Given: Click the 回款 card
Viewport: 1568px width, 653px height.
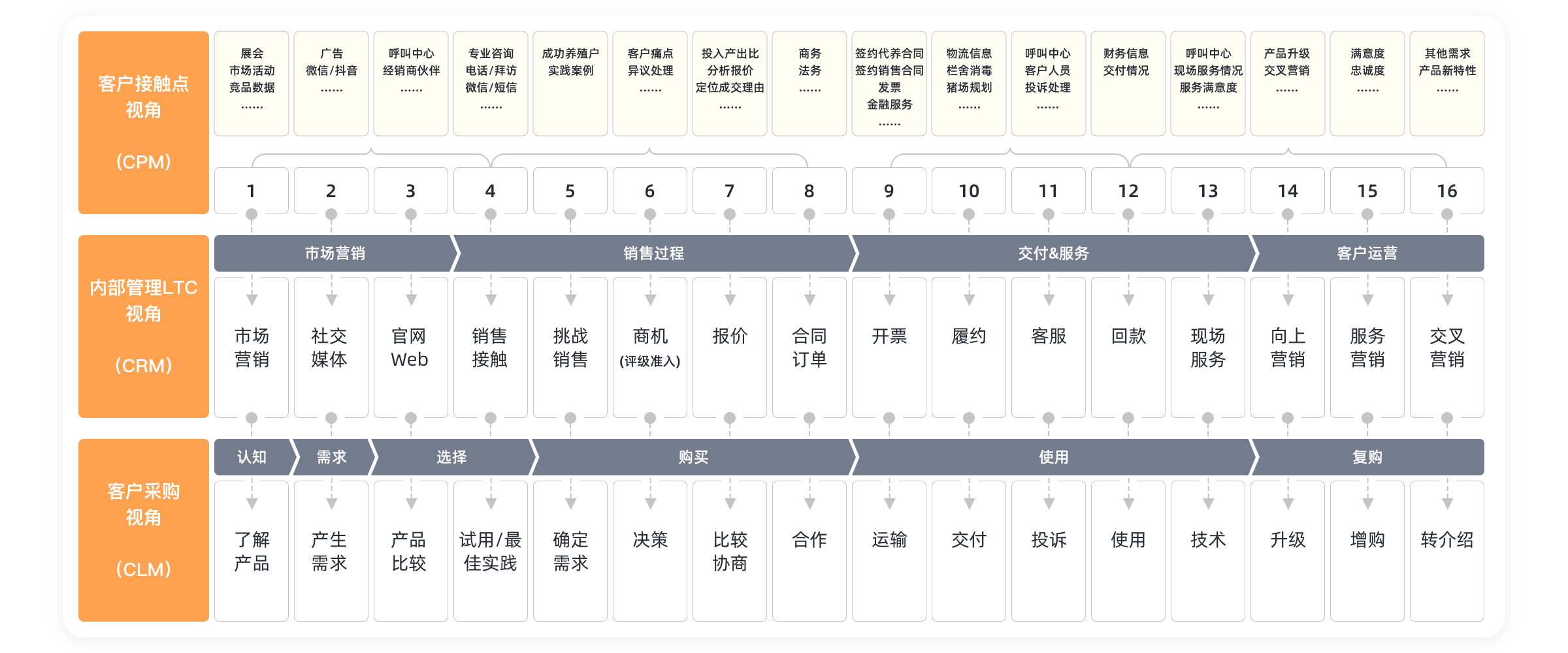Looking at the screenshot, I should [1128, 348].
